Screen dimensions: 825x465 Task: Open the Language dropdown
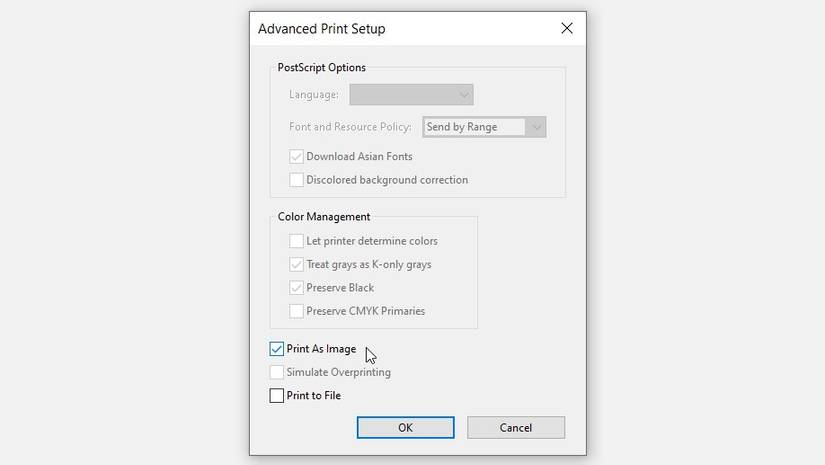click(x=411, y=95)
